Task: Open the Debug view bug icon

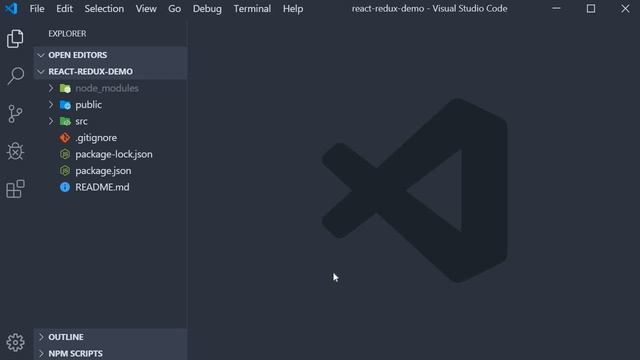Action: [x=15, y=151]
